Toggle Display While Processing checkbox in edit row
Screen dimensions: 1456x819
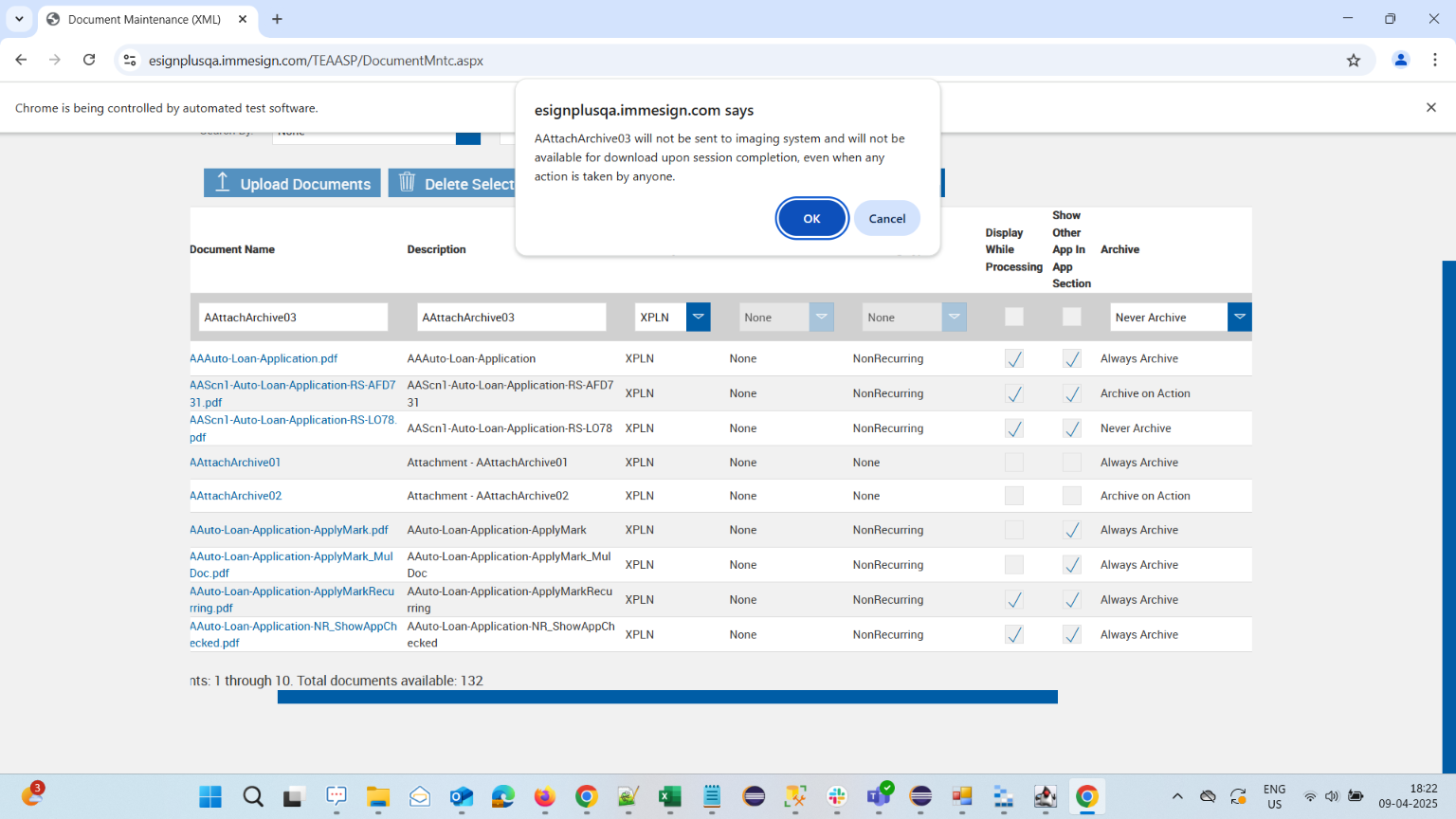tap(1014, 317)
